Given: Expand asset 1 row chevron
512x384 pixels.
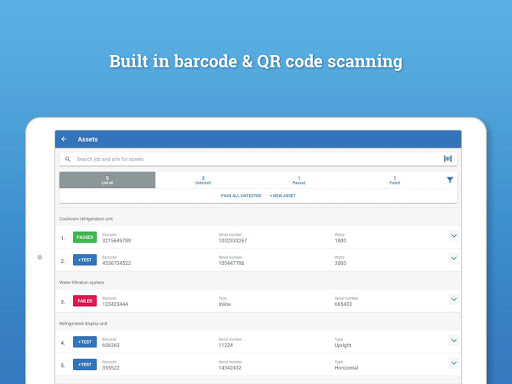Looking at the screenshot, I should (x=454, y=236).
